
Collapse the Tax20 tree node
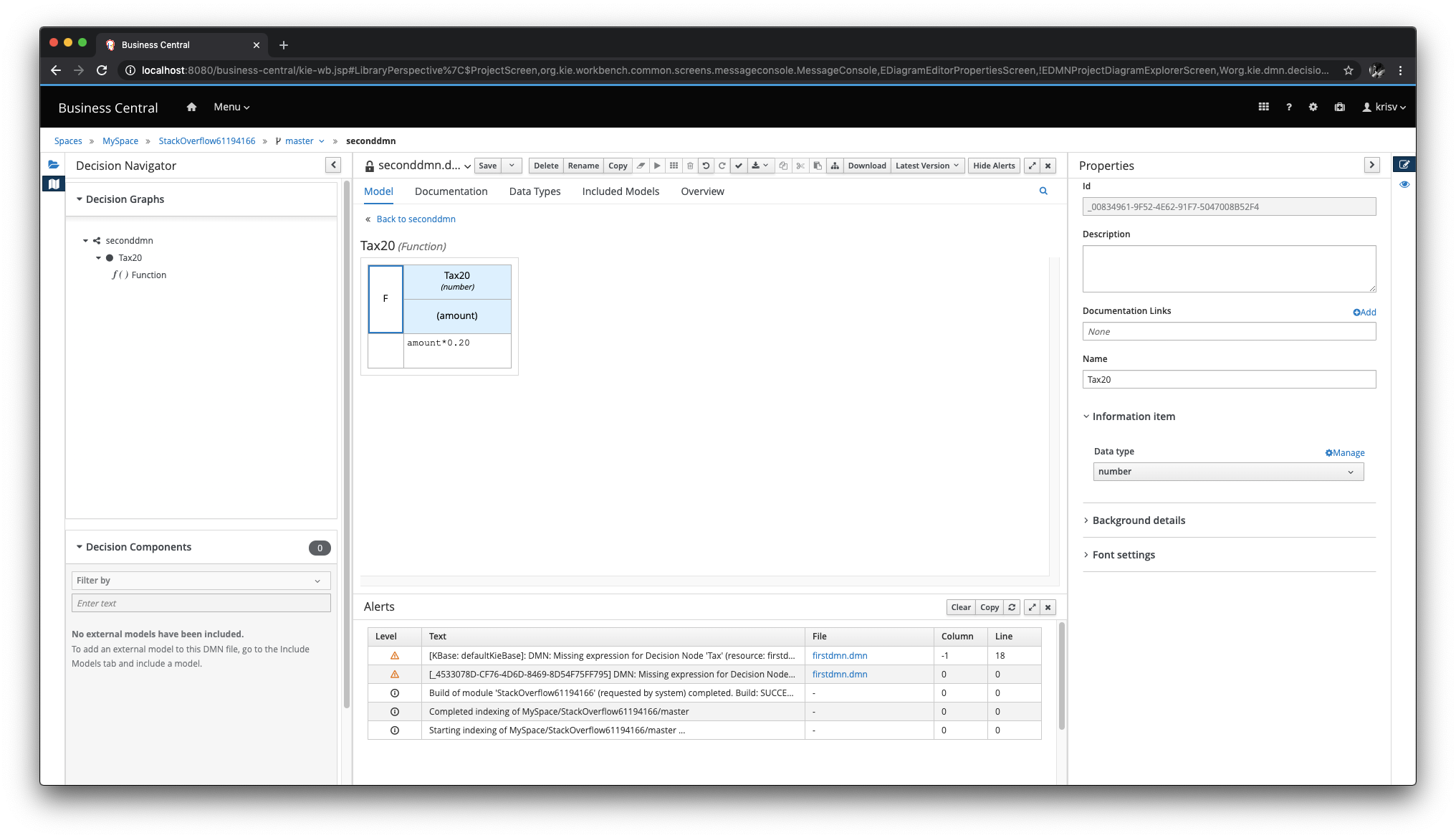99,258
